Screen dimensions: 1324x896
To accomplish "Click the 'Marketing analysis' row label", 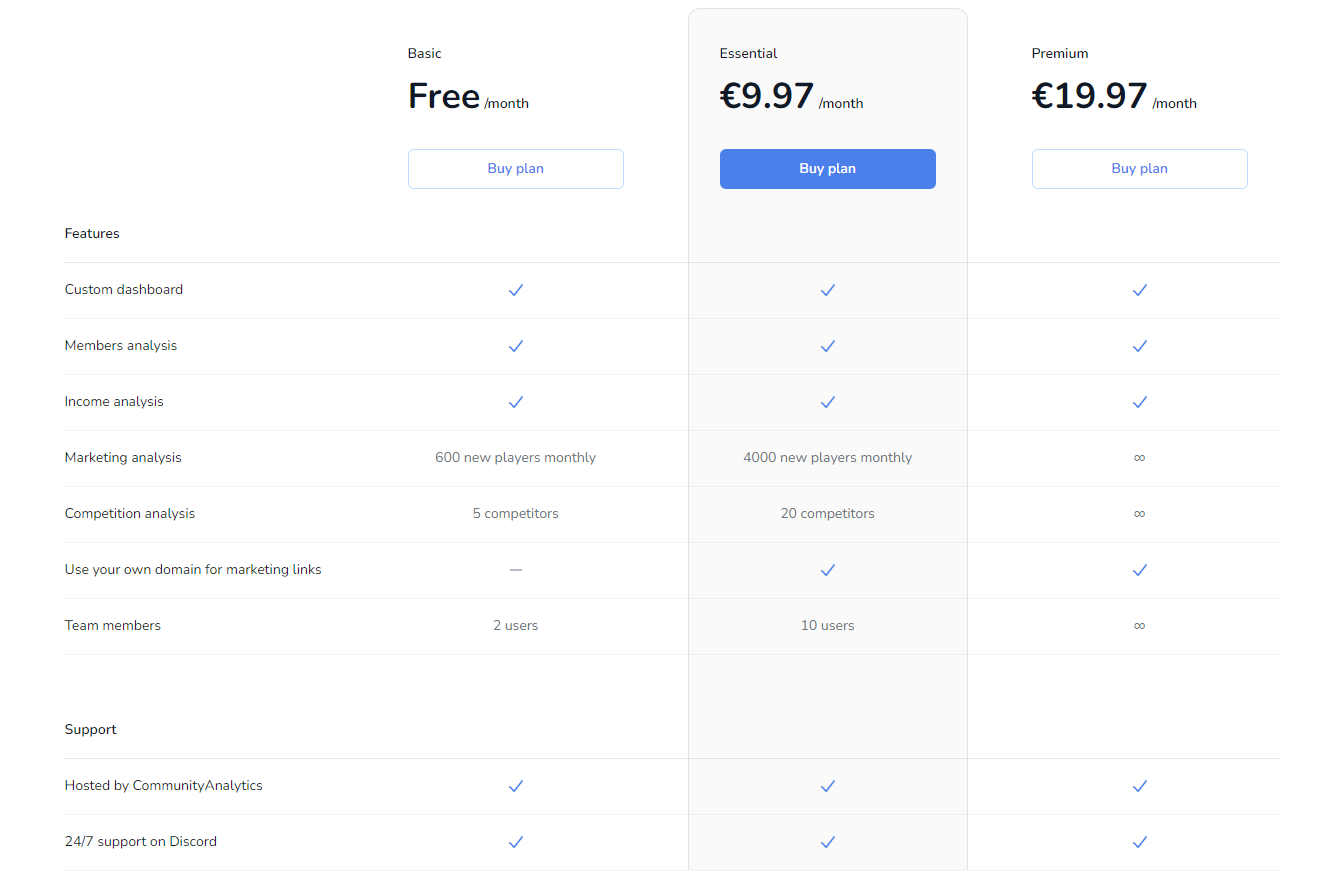I will coord(123,458).
